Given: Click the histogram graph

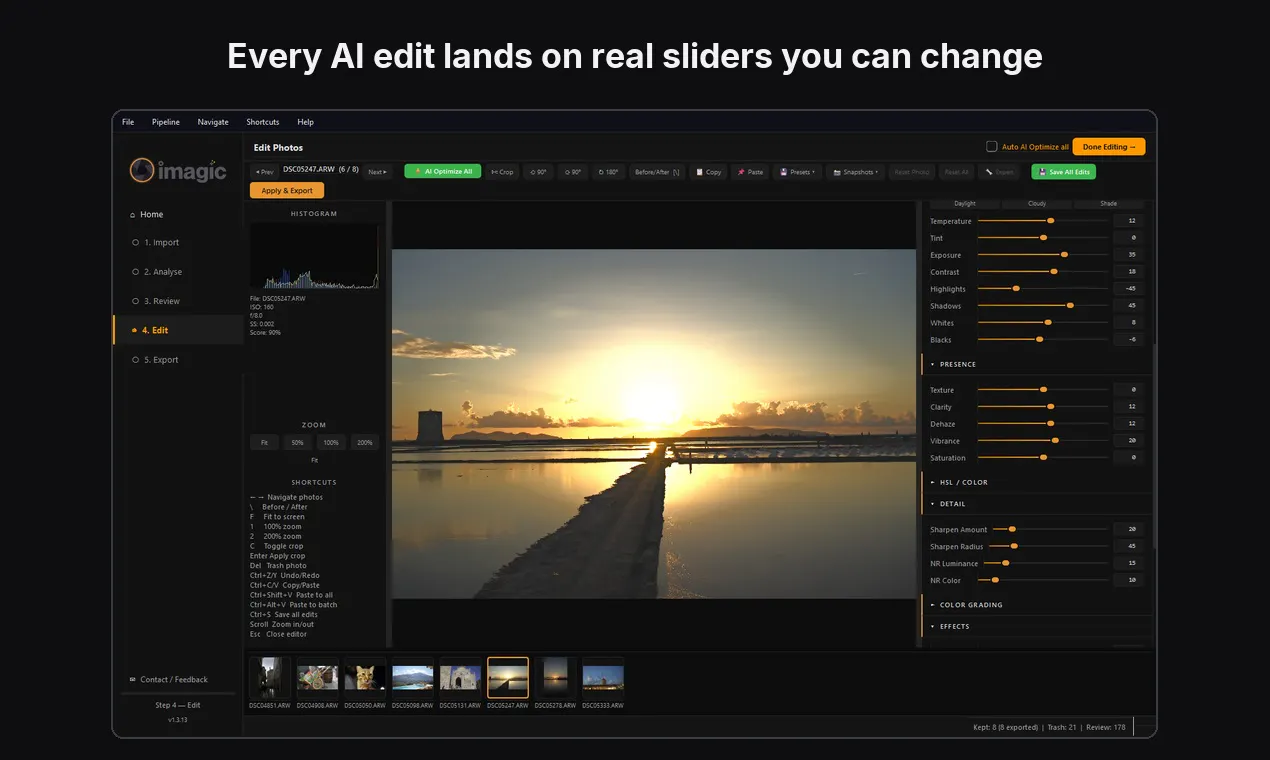Looking at the screenshot, I should point(314,256).
